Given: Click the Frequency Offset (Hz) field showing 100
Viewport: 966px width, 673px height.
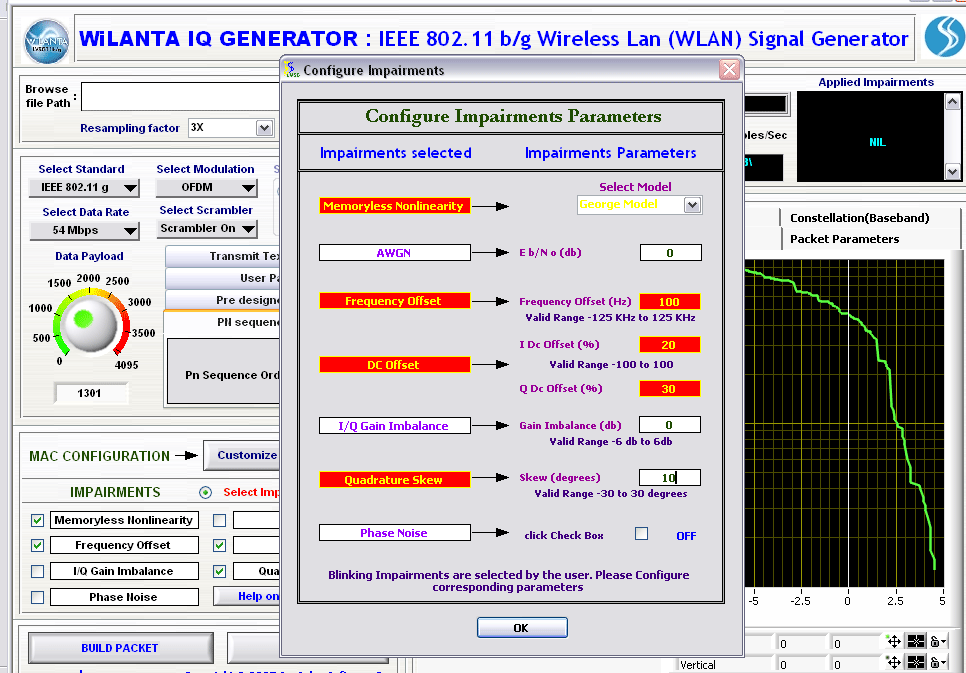Looking at the screenshot, I should (x=670, y=302).
